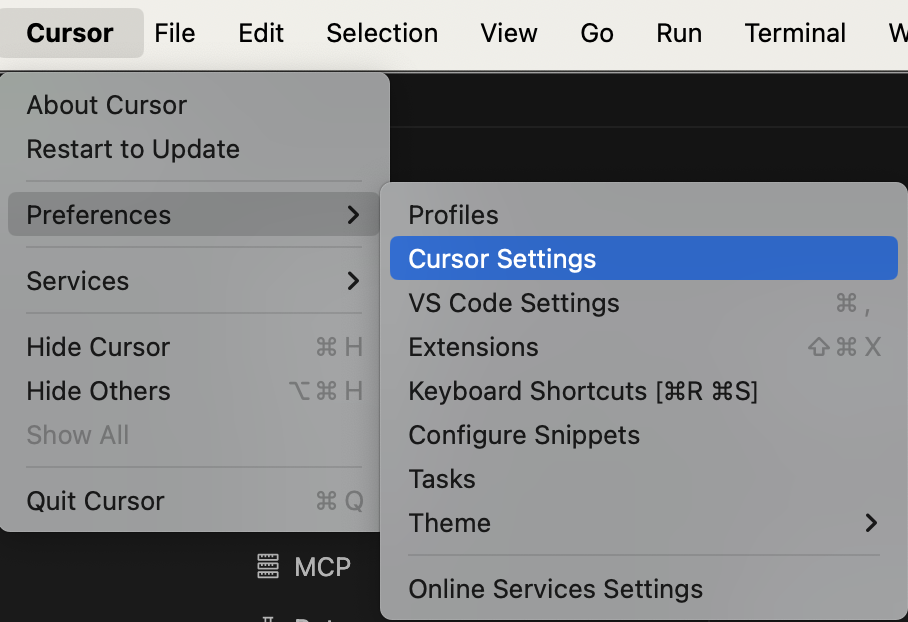The height and width of the screenshot is (622, 908).
Task: Open VS Code Settings
Action: [x=644, y=303]
